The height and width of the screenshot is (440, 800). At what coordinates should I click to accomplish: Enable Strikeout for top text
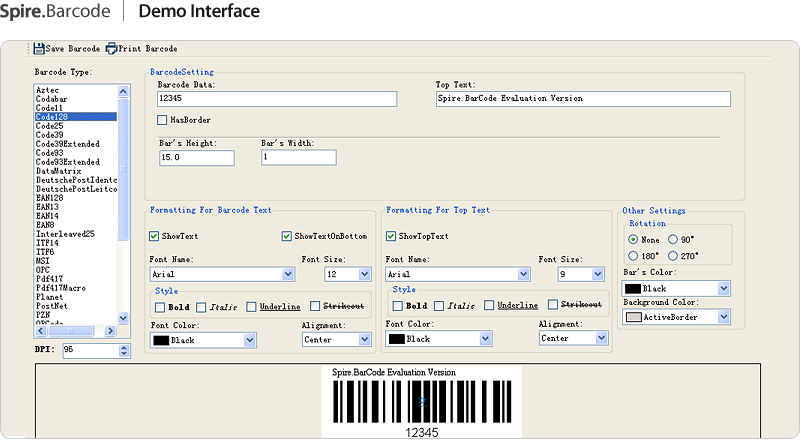pos(553,304)
